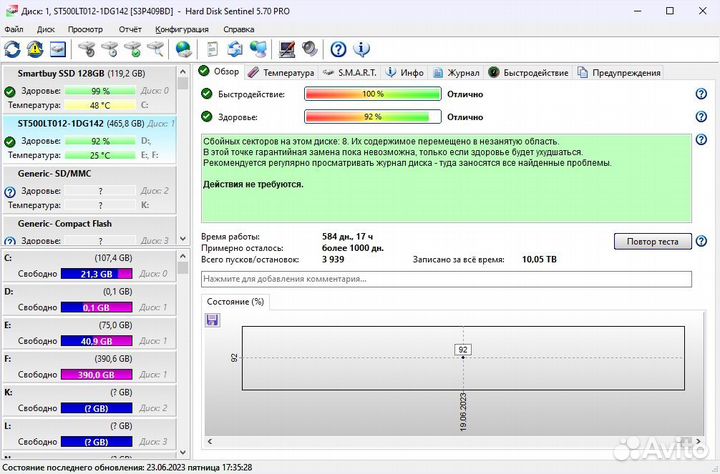
Task: Click the E: free space 40,9 GB bar
Action: point(96,341)
